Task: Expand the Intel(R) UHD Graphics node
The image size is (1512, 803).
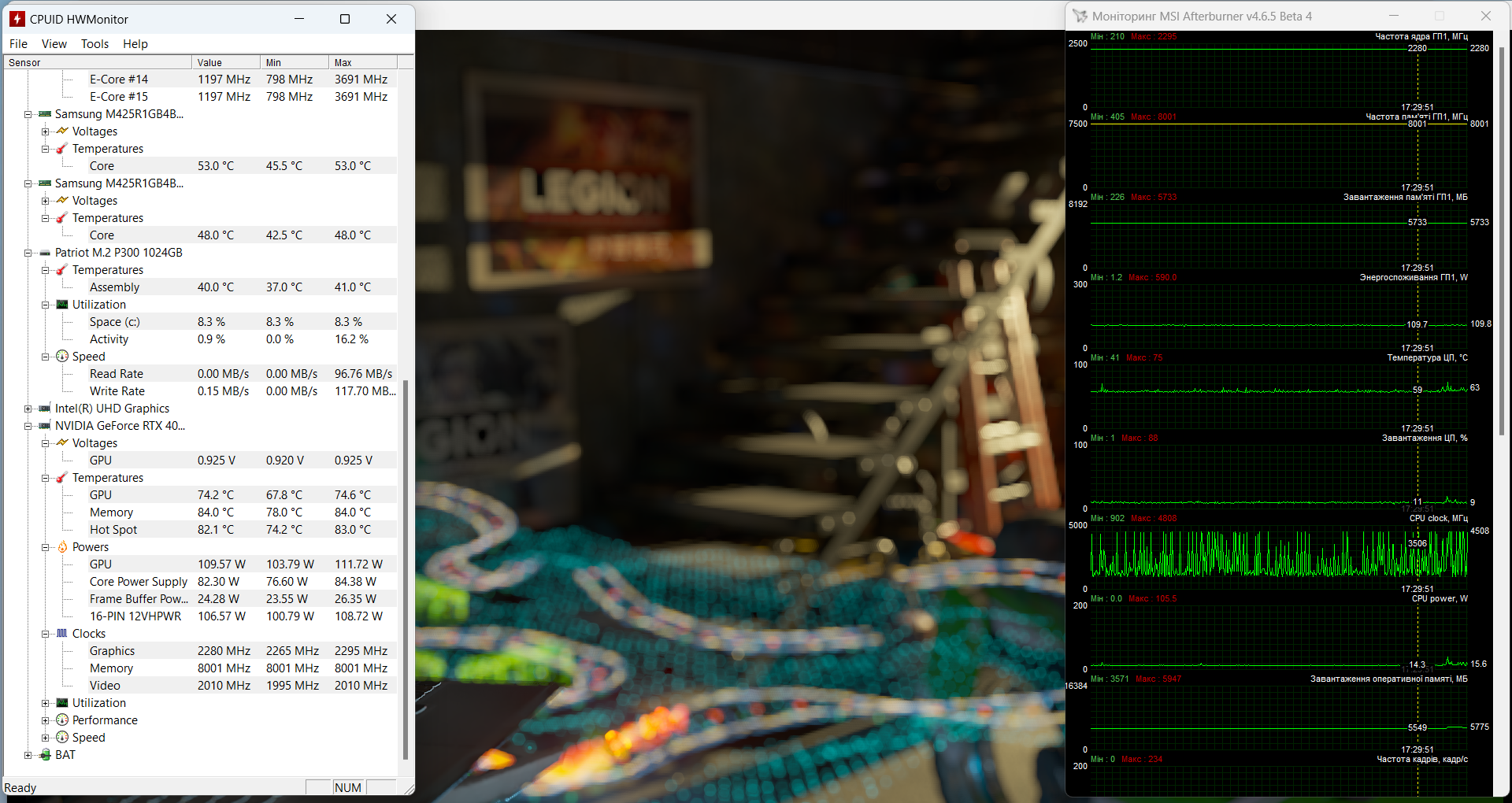Action: click(x=28, y=409)
